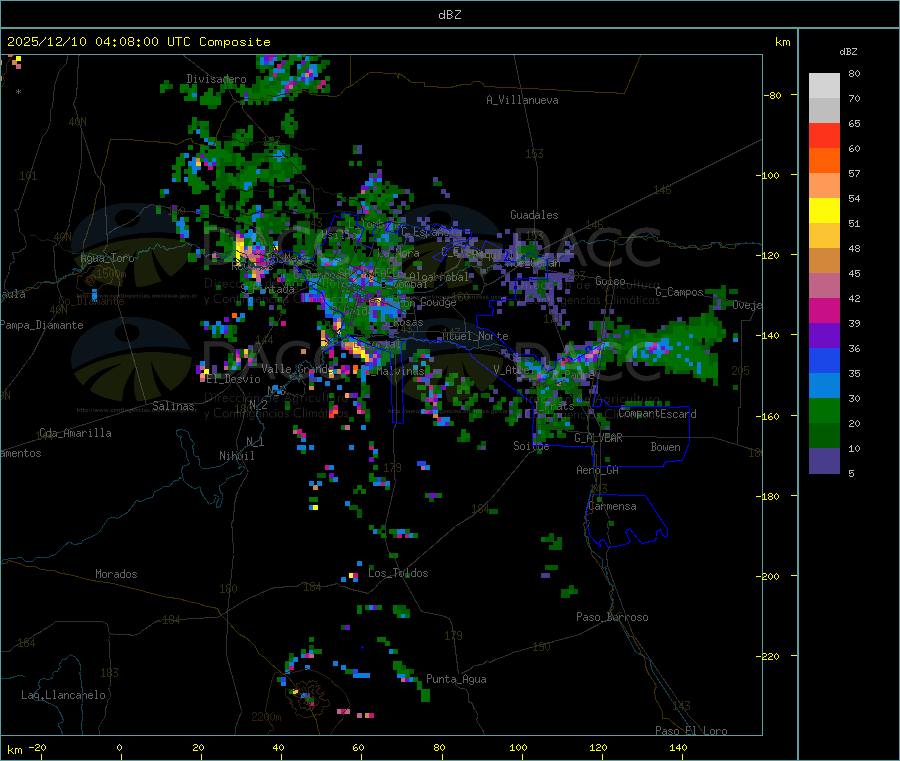Click the Paso_Barroso location label
Image resolution: width=900 pixels, height=761 pixels.
612,617
